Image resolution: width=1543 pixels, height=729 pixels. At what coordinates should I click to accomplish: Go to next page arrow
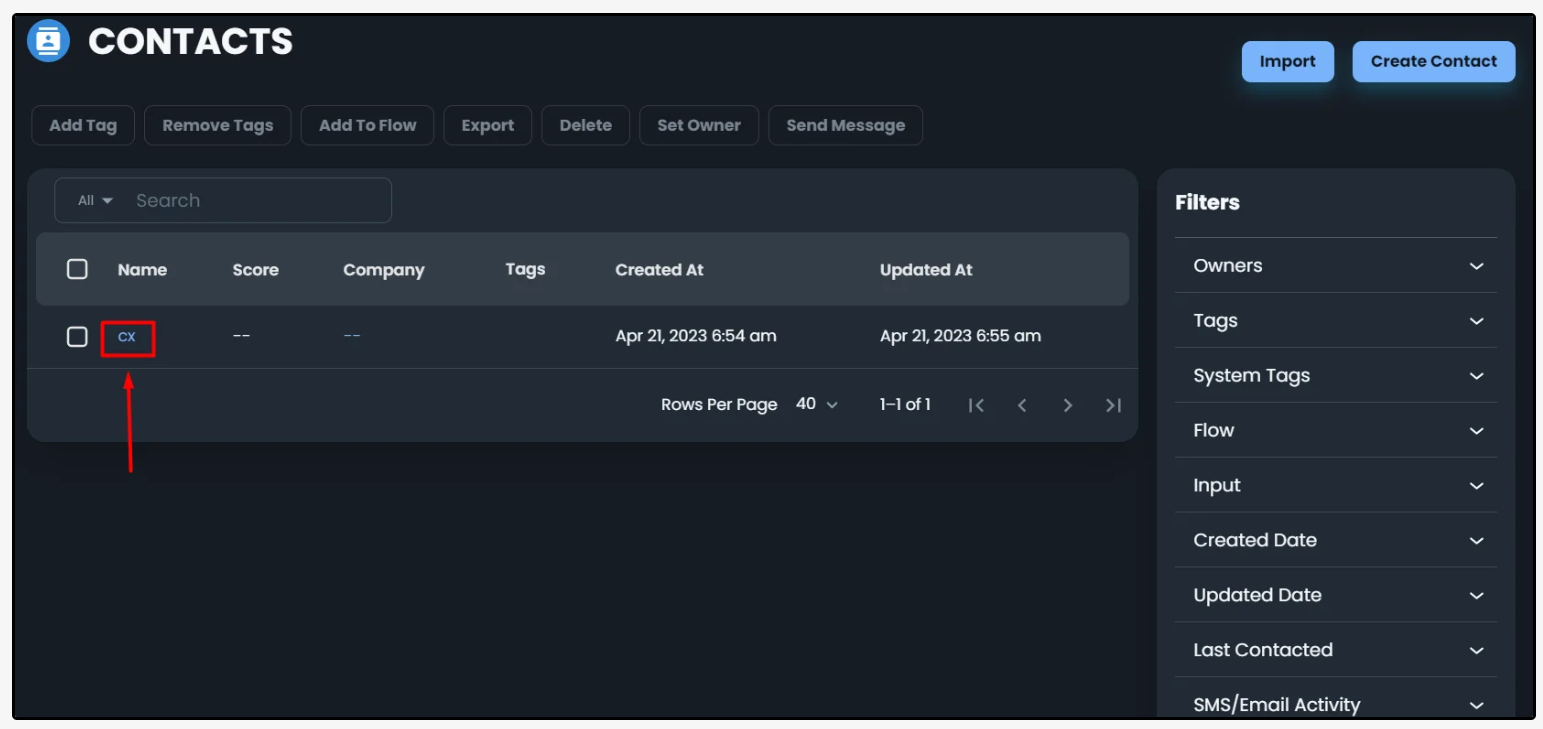tap(1067, 405)
